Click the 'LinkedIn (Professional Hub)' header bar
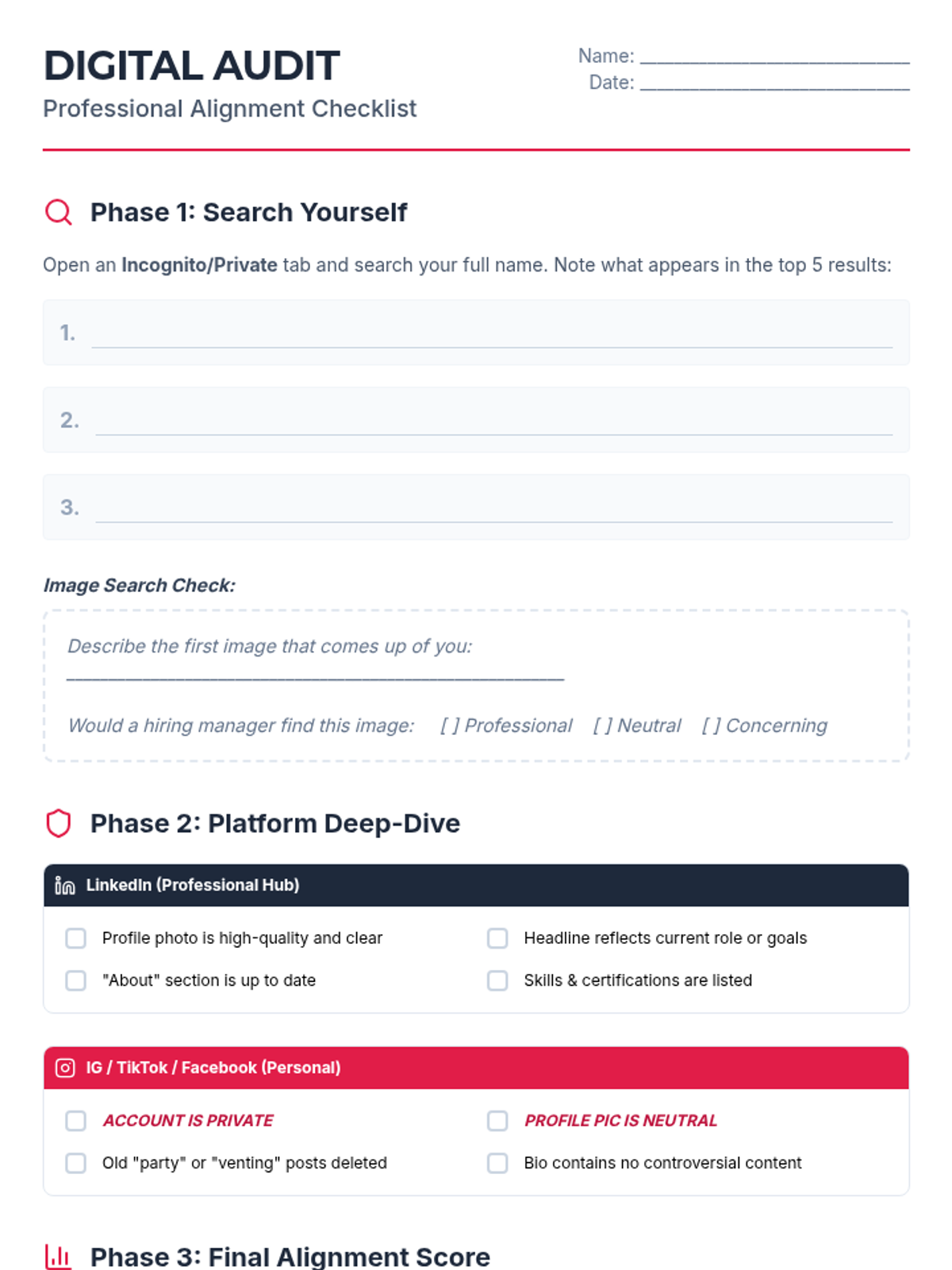Image resolution: width=952 pixels, height=1270 pixels. click(476, 886)
